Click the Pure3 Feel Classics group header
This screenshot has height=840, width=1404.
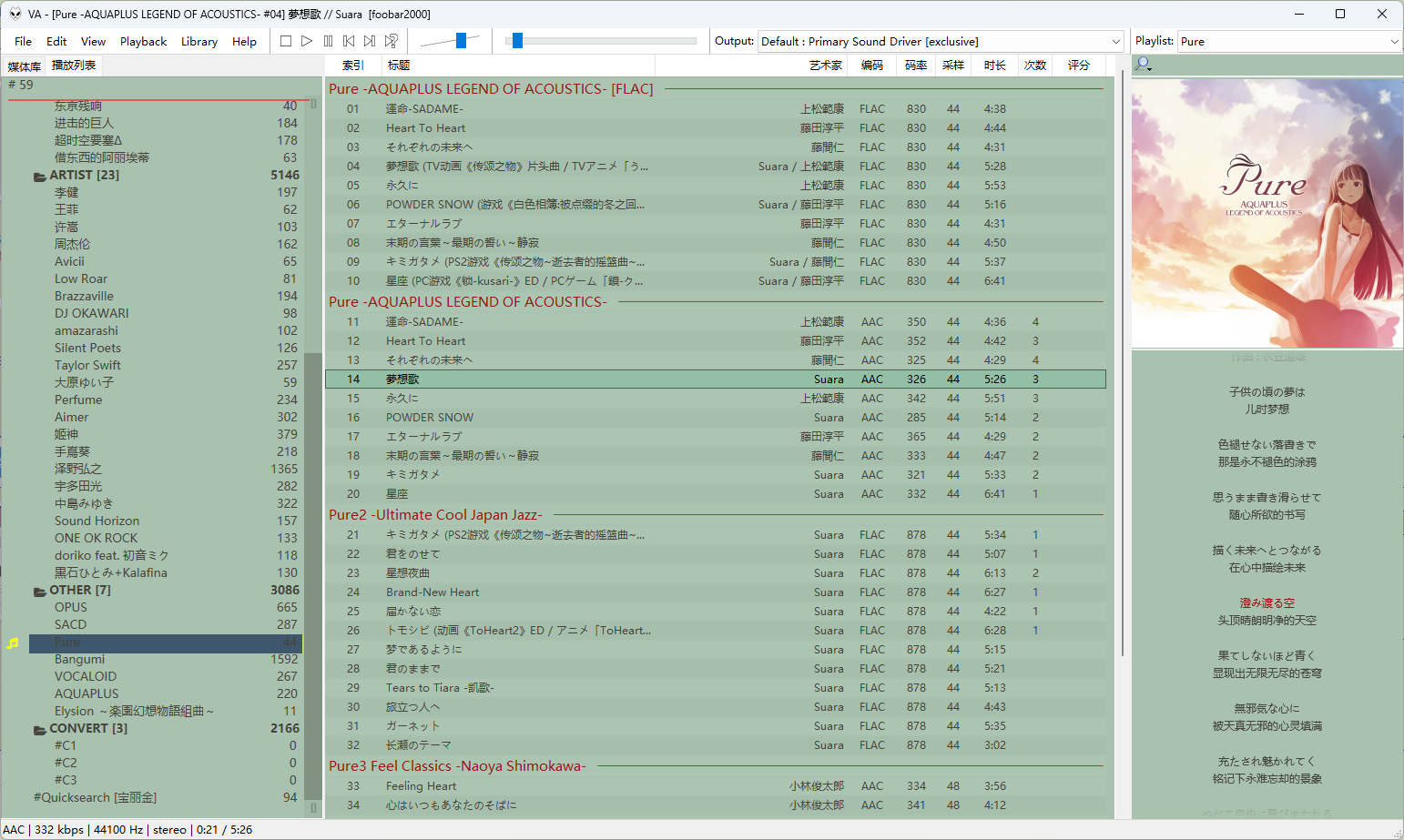(x=457, y=766)
